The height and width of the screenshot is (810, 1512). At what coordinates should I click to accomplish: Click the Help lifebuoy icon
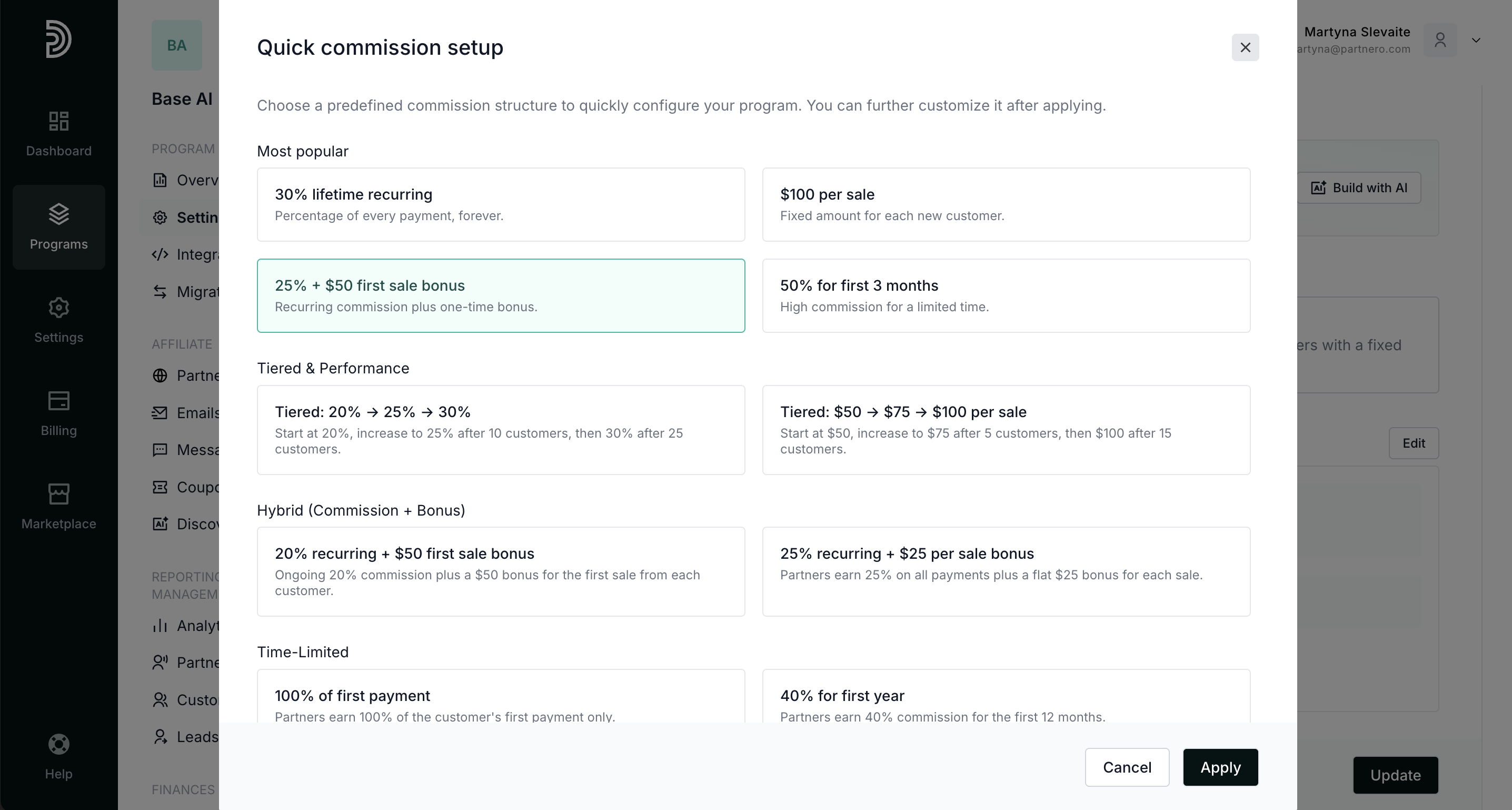coord(58,744)
